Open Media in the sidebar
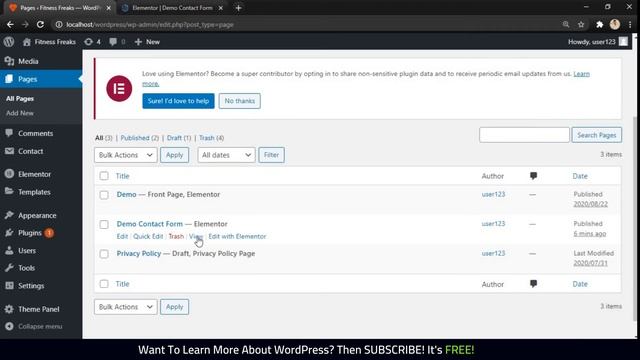Viewport: 640px width, 360px height. click(x=28, y=61)
